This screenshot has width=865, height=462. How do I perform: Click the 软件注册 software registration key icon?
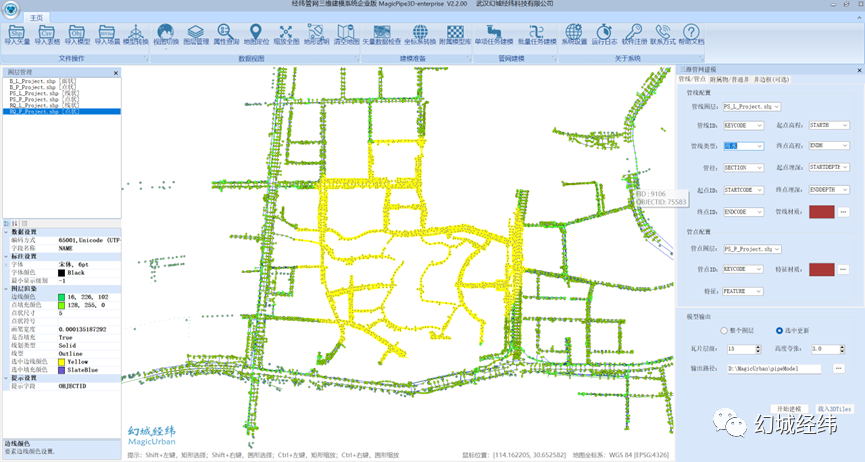point(634,34)
